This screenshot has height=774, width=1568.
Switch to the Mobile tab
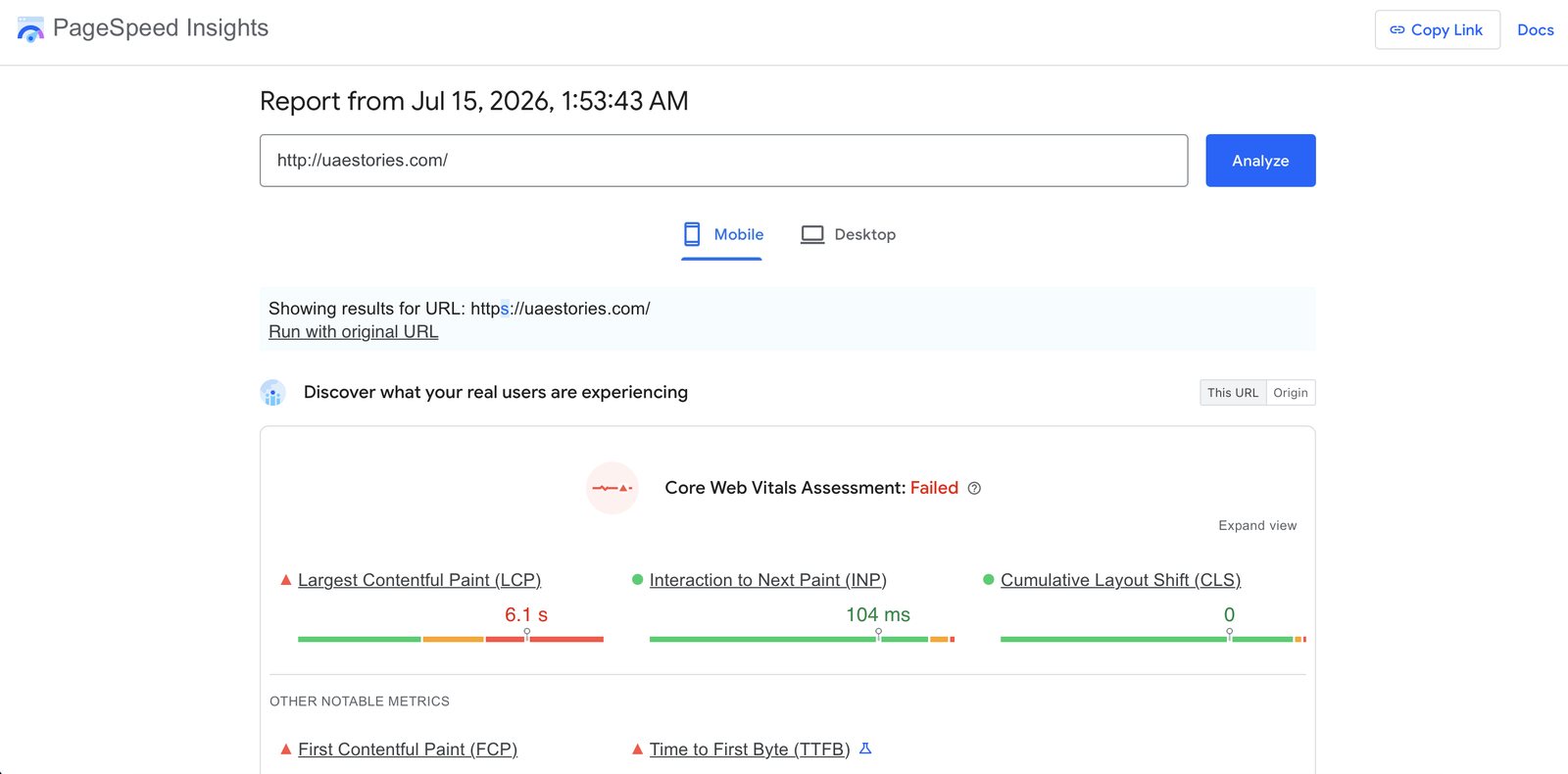tap(722, 235)
